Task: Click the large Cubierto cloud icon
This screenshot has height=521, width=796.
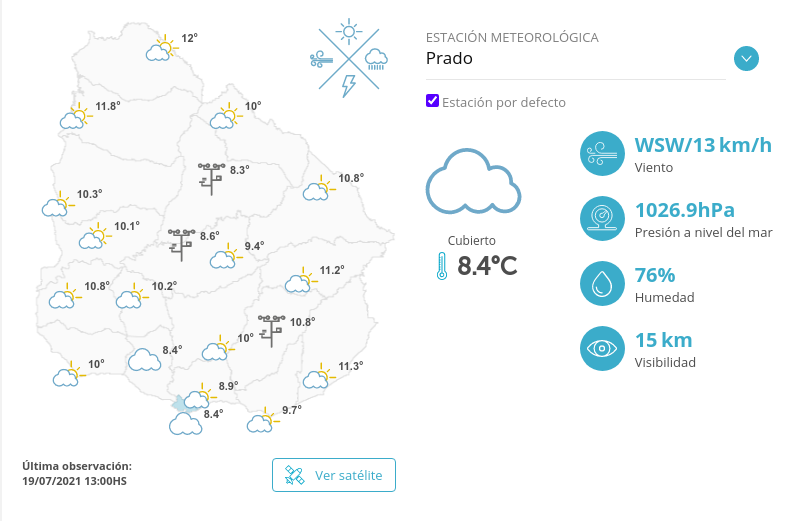Action: coord(472,182)
